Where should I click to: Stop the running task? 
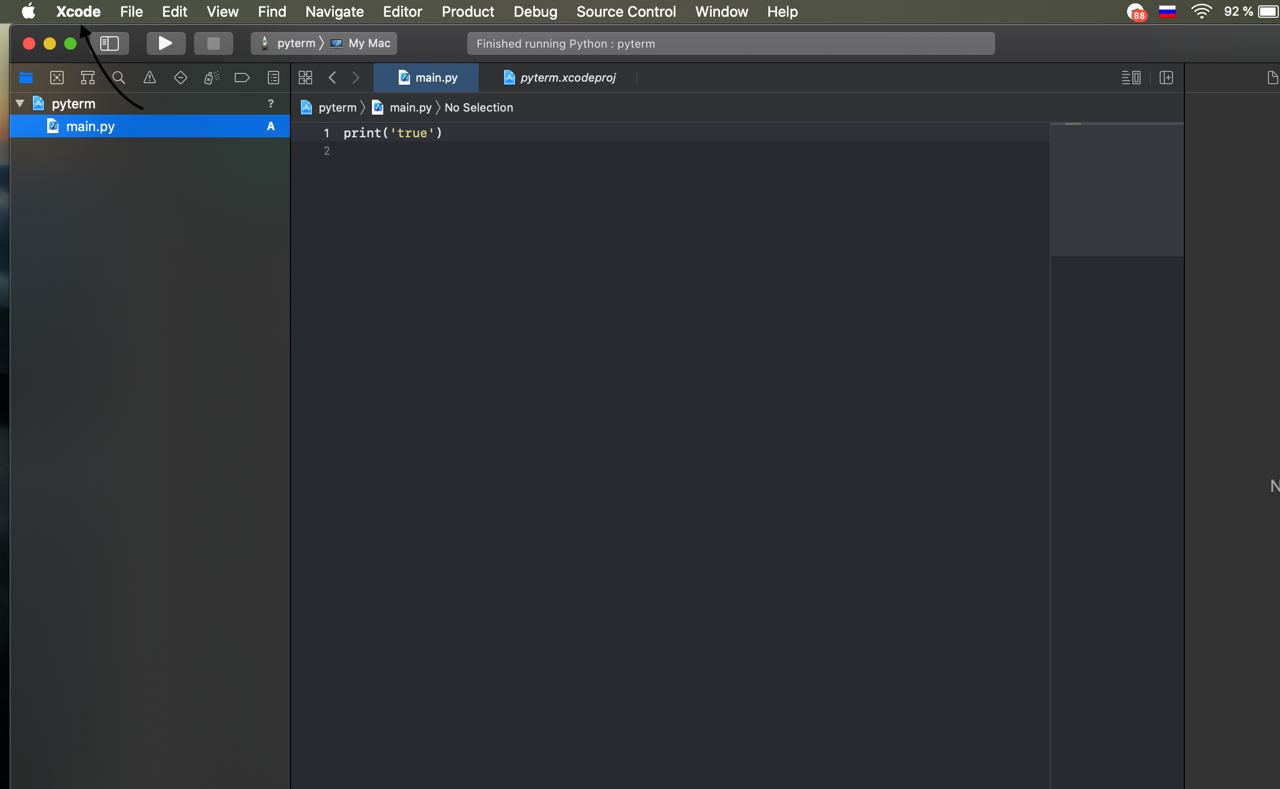point(213,43)
